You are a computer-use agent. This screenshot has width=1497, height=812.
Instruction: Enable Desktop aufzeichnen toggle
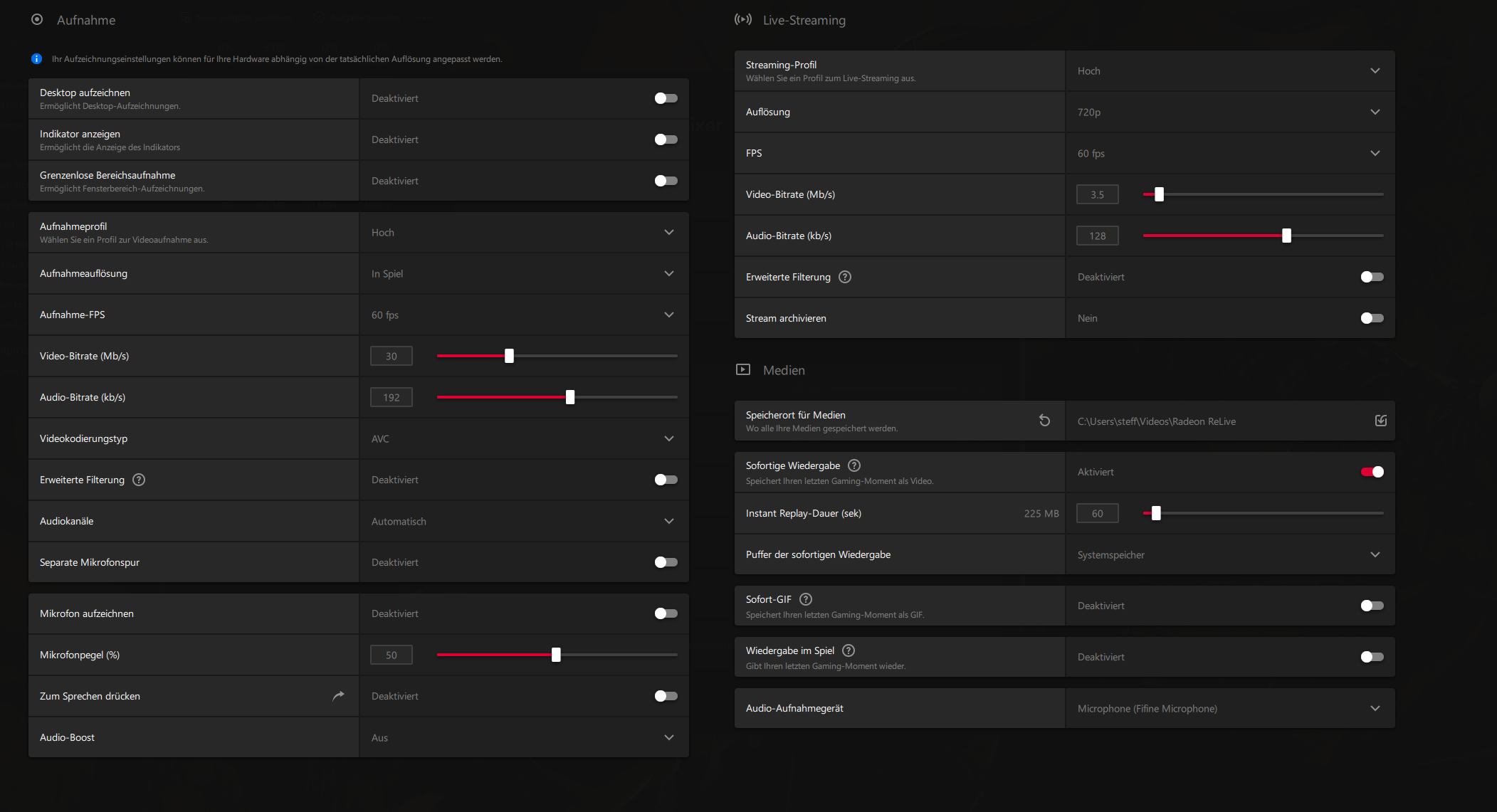point(666,98)
